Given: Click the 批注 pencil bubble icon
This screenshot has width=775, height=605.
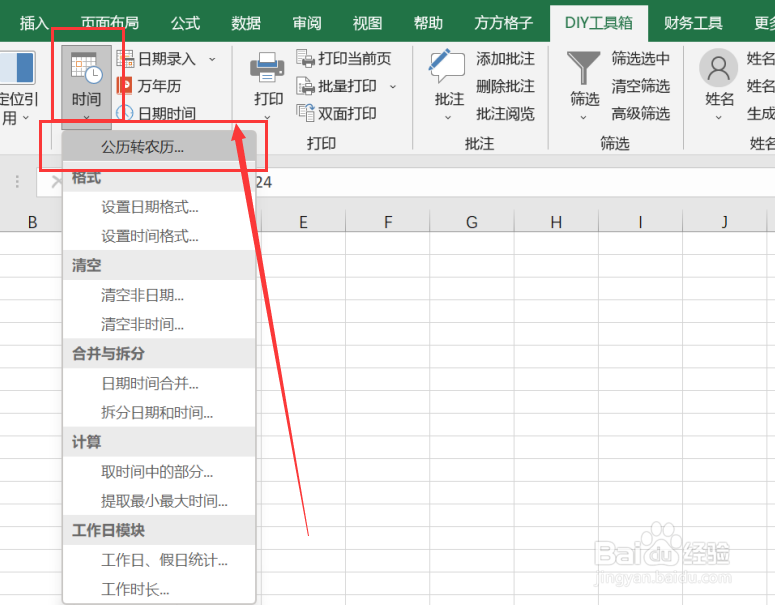Looking at the screenshot, I should pos(448,66).
